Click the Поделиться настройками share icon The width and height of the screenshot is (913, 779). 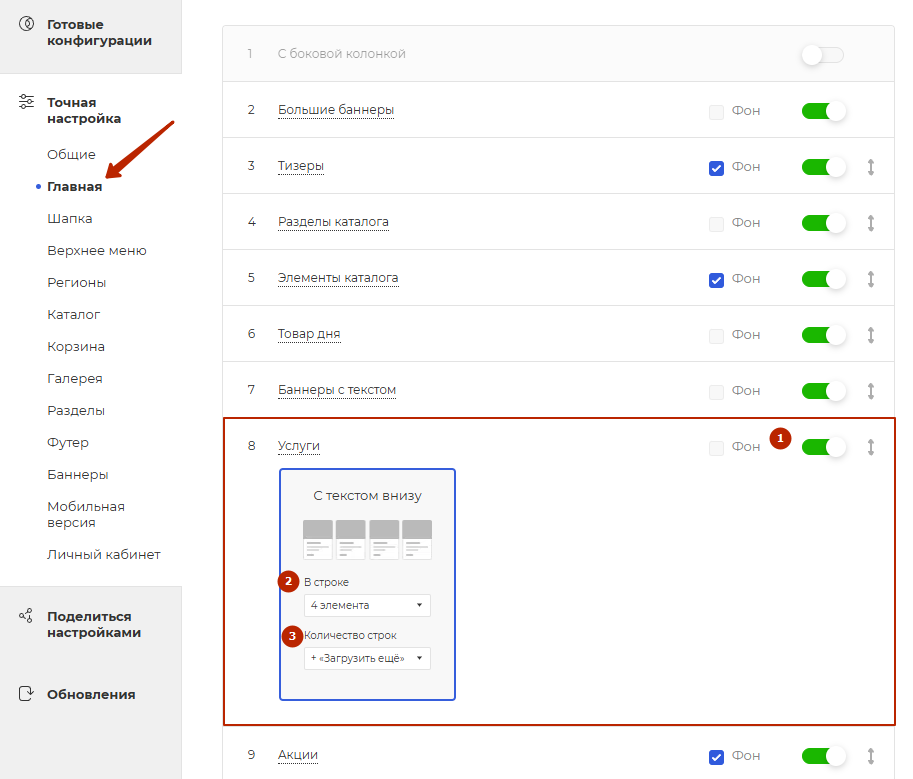pyautogui.click(x=26, y=616)
